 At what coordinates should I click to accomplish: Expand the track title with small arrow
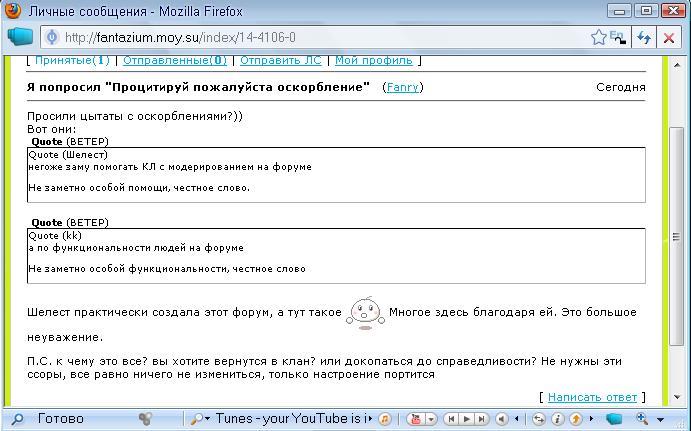coord(370,419)
